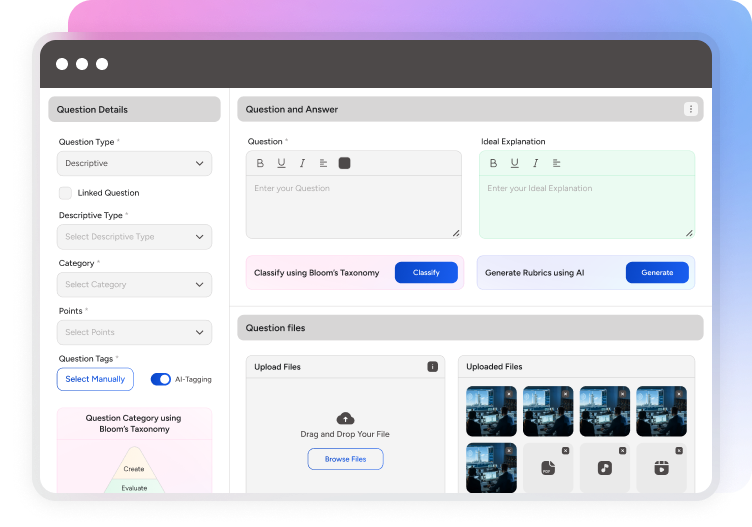Apply bold in the Question editor
The height and width of the screenshot is (527, 752).
(x=260, y=163)
